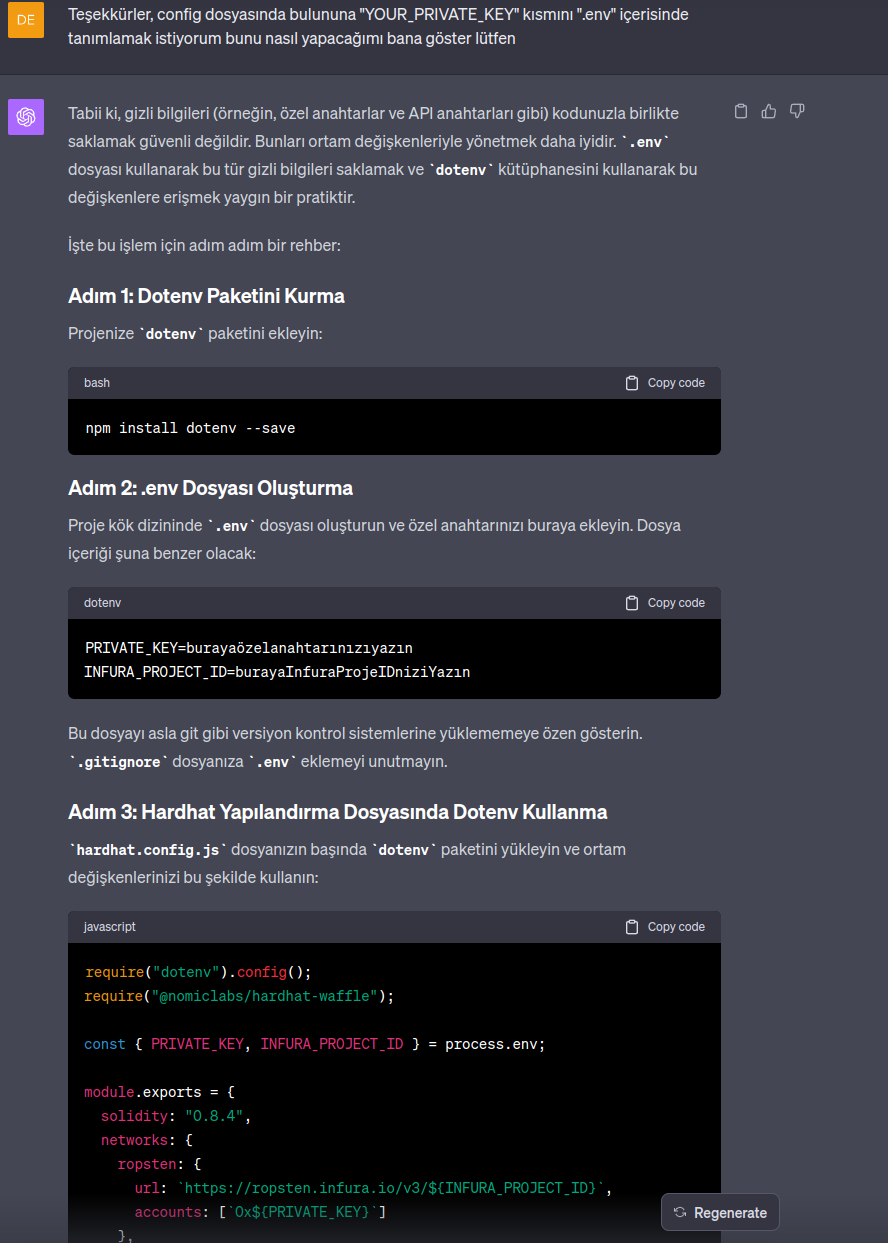Click the 'javascript' language label

[110, 927]
